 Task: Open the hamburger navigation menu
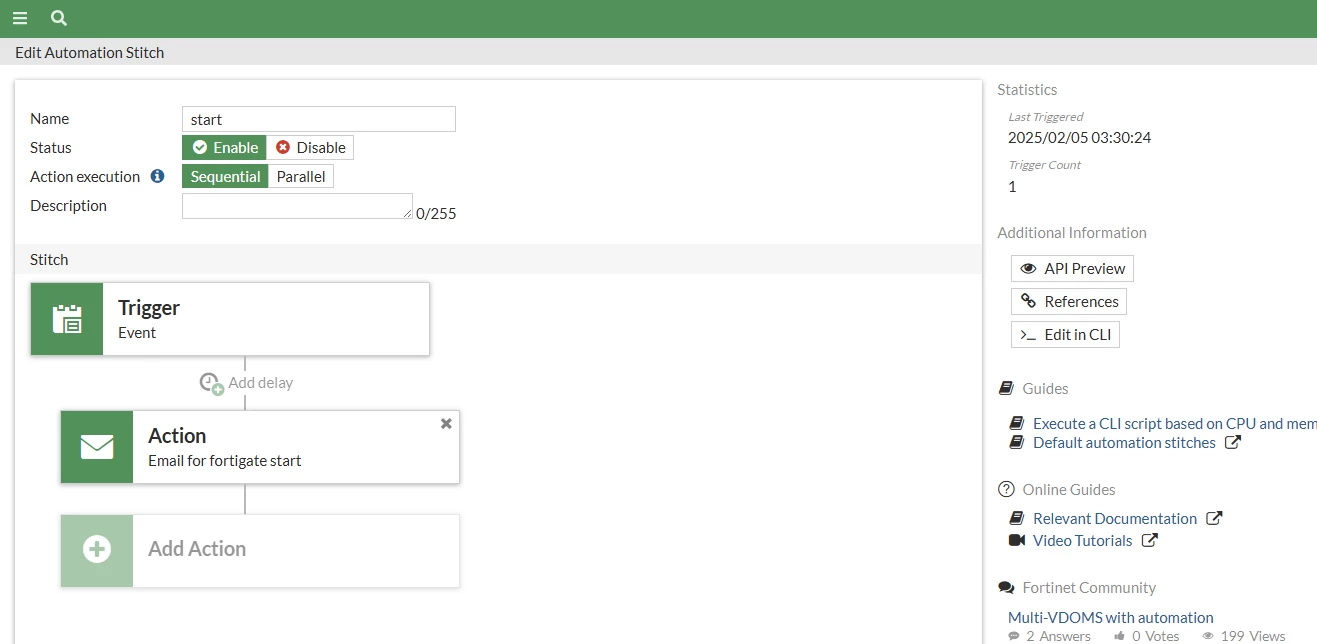coord(20,18)
